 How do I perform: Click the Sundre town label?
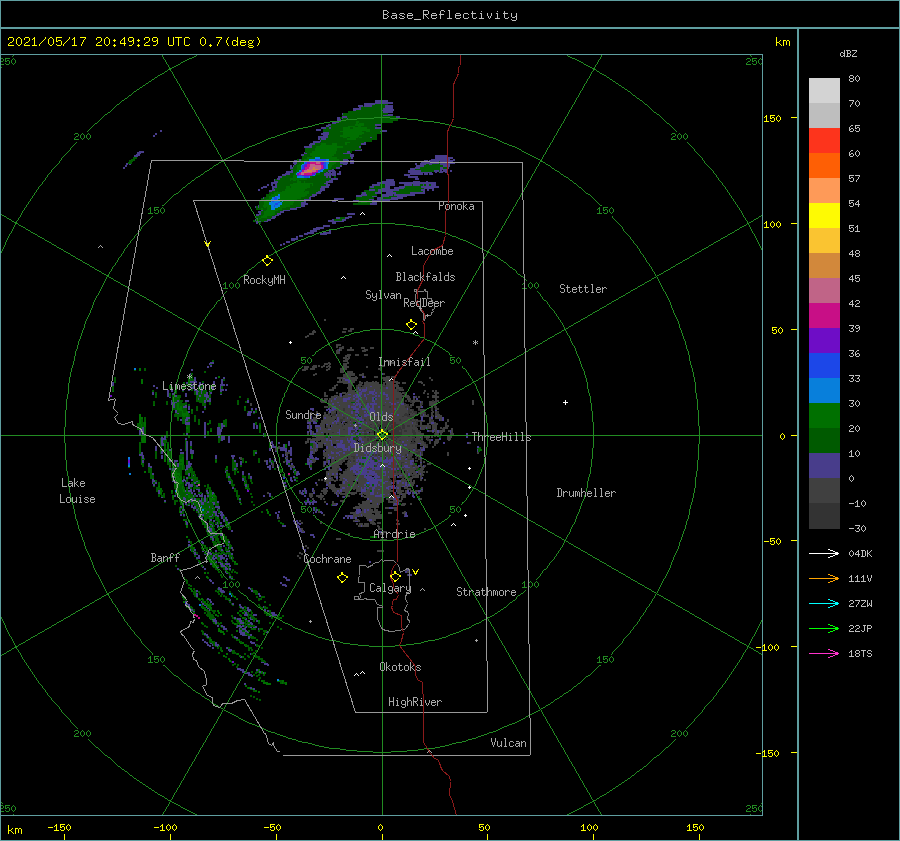[303, 415]
